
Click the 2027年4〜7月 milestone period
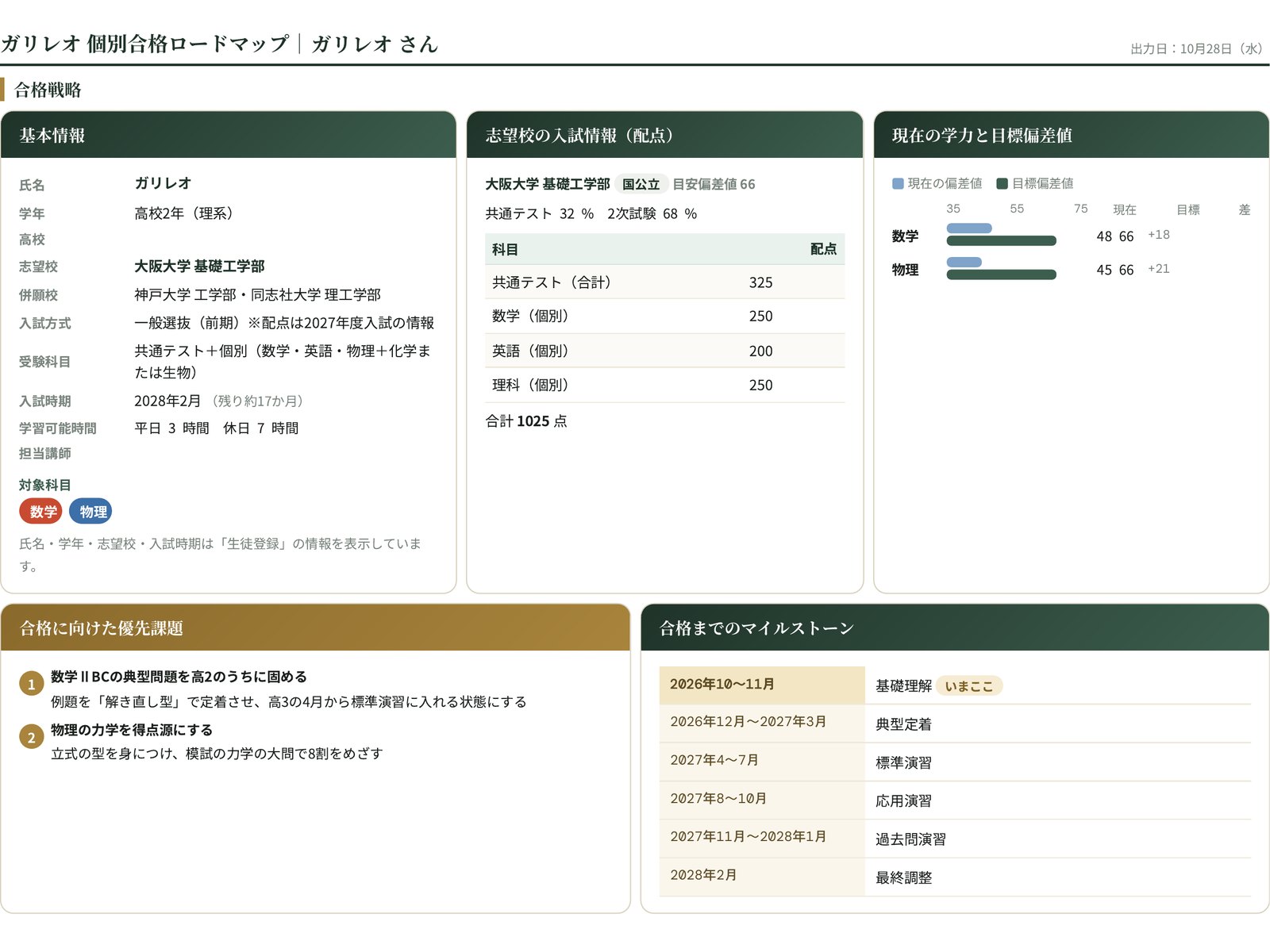click(714, 760)
